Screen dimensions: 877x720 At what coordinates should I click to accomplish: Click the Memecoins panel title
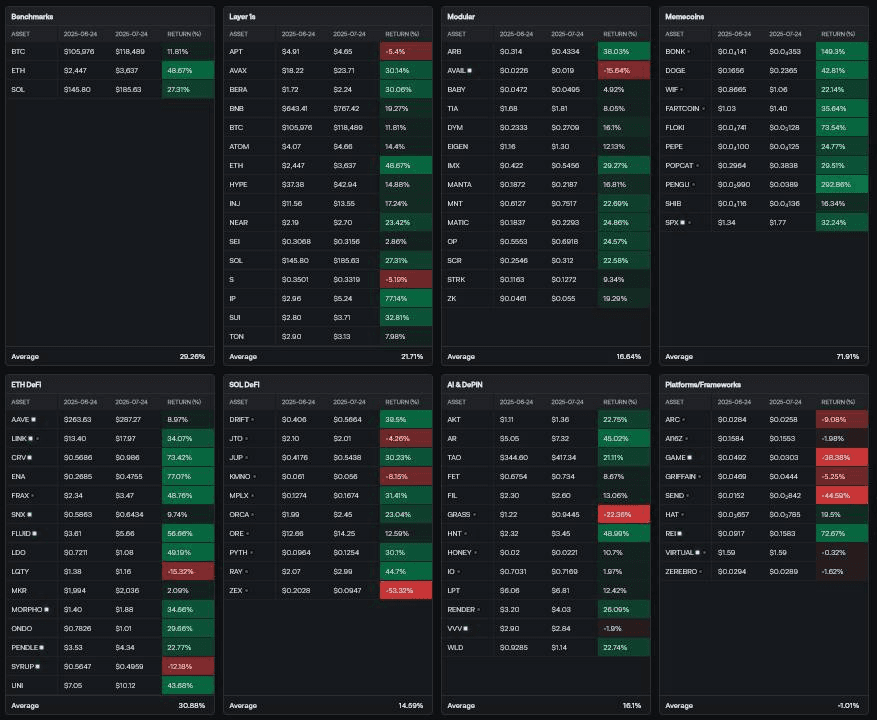685,17
